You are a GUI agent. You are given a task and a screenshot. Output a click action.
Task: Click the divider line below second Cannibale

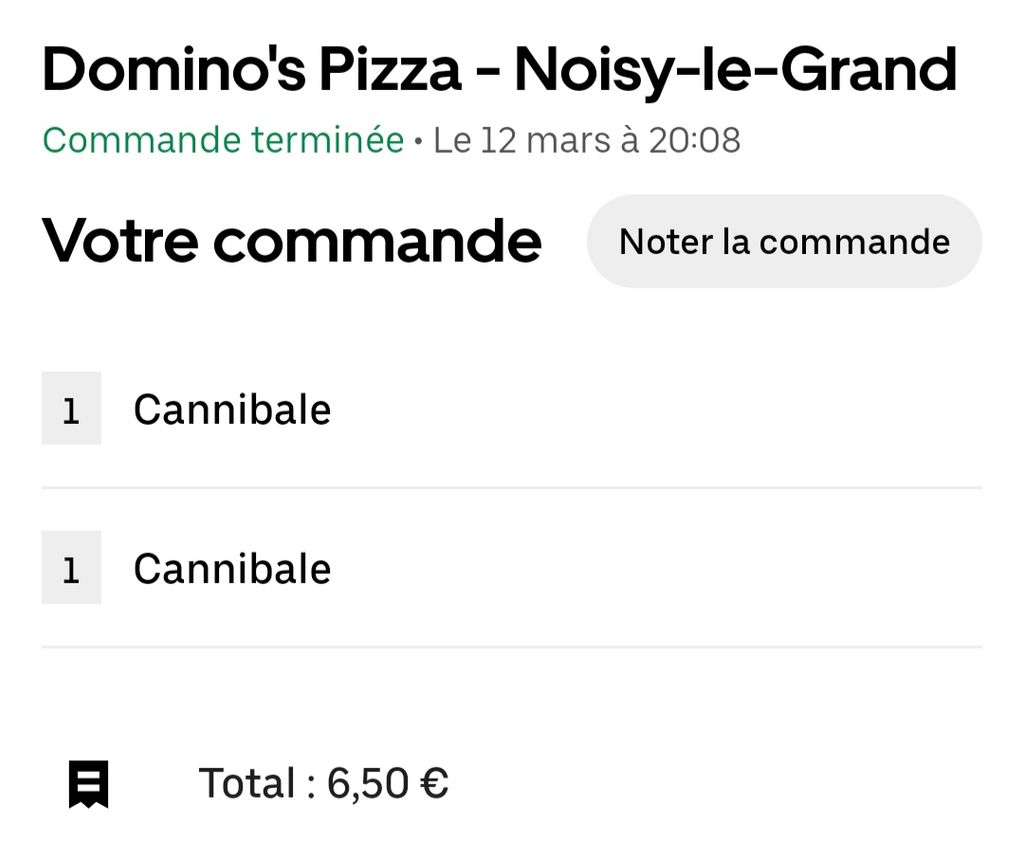click(x=511, y=647)
